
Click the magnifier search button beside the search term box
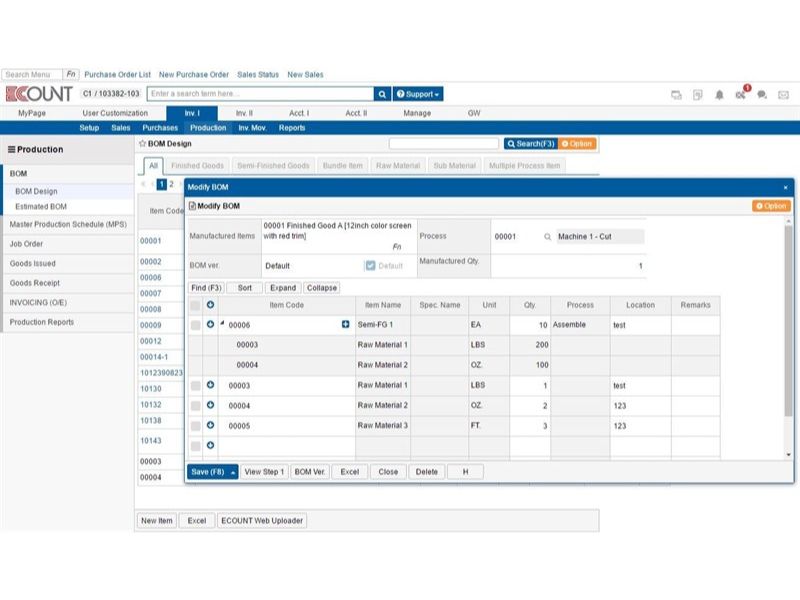(x=382, y=94)
